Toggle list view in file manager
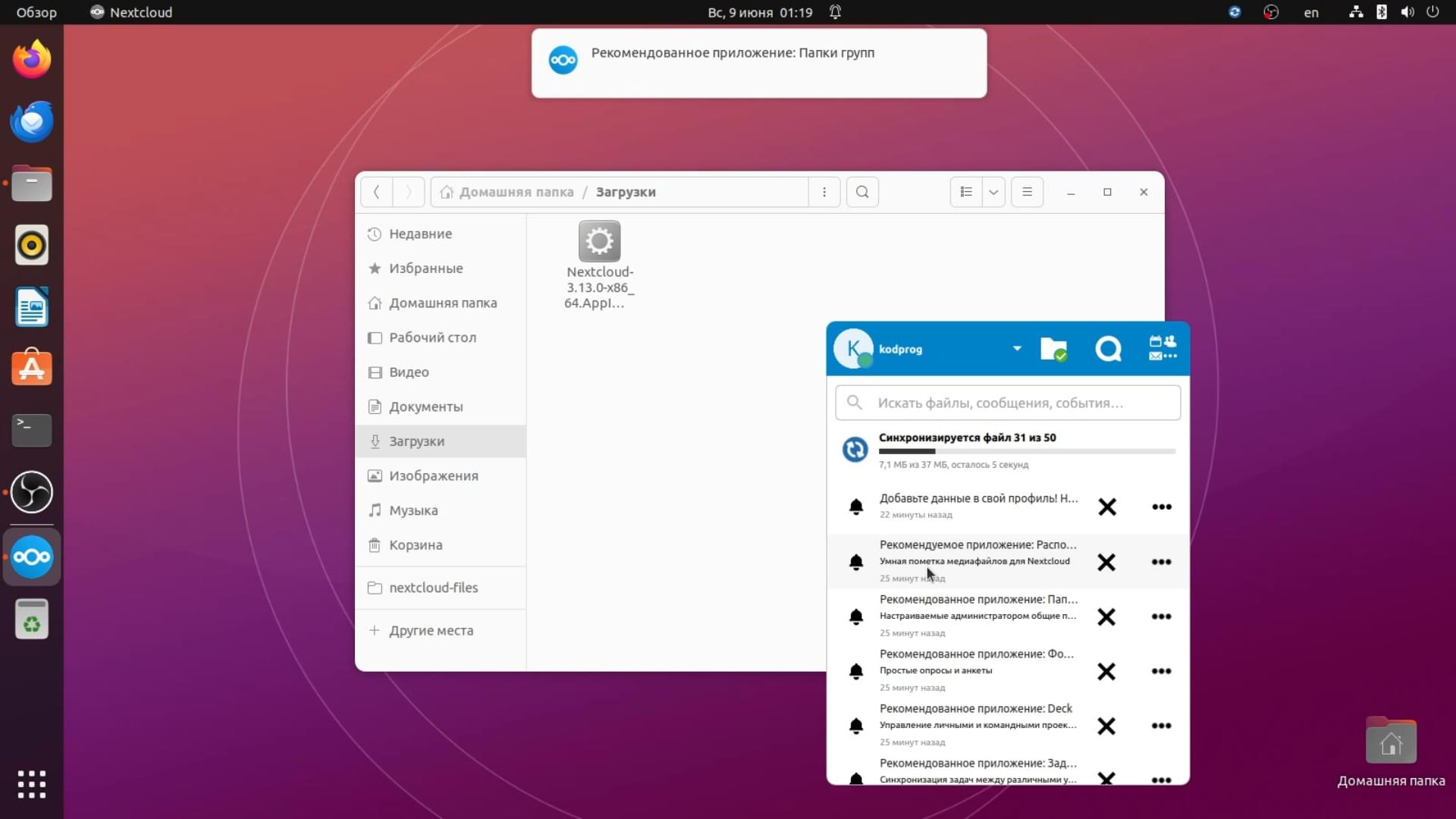The image size is (1456, 819). 966,192
